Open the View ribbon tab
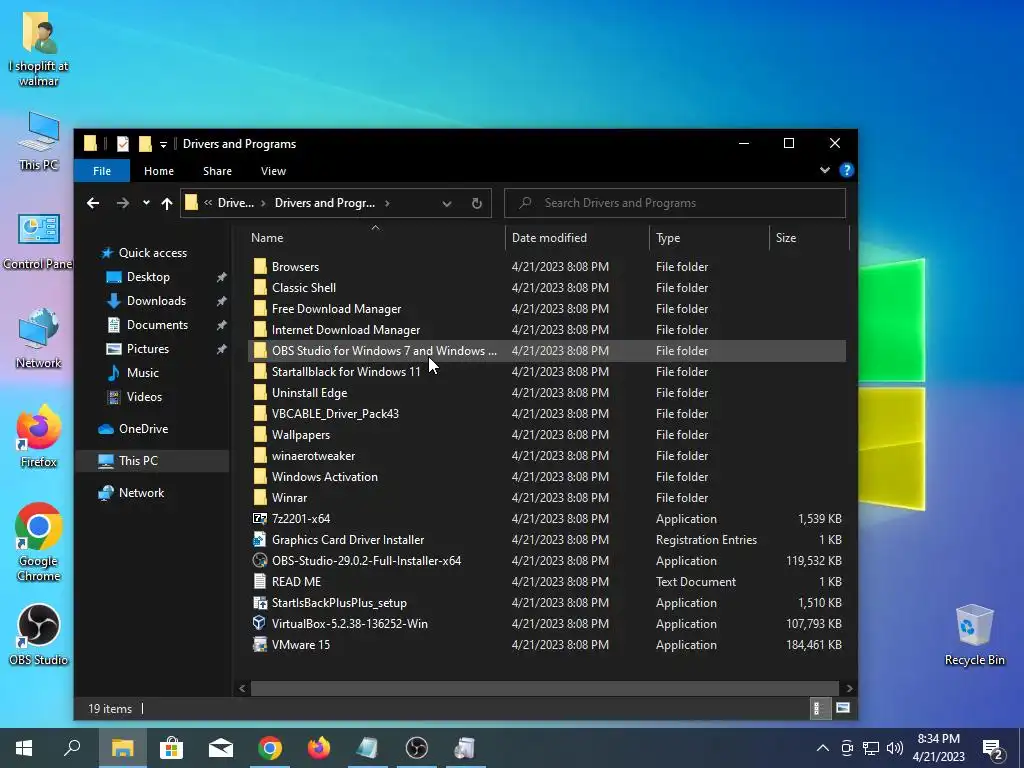Screen dimensions: 1024x768 [x=273, y=170]
